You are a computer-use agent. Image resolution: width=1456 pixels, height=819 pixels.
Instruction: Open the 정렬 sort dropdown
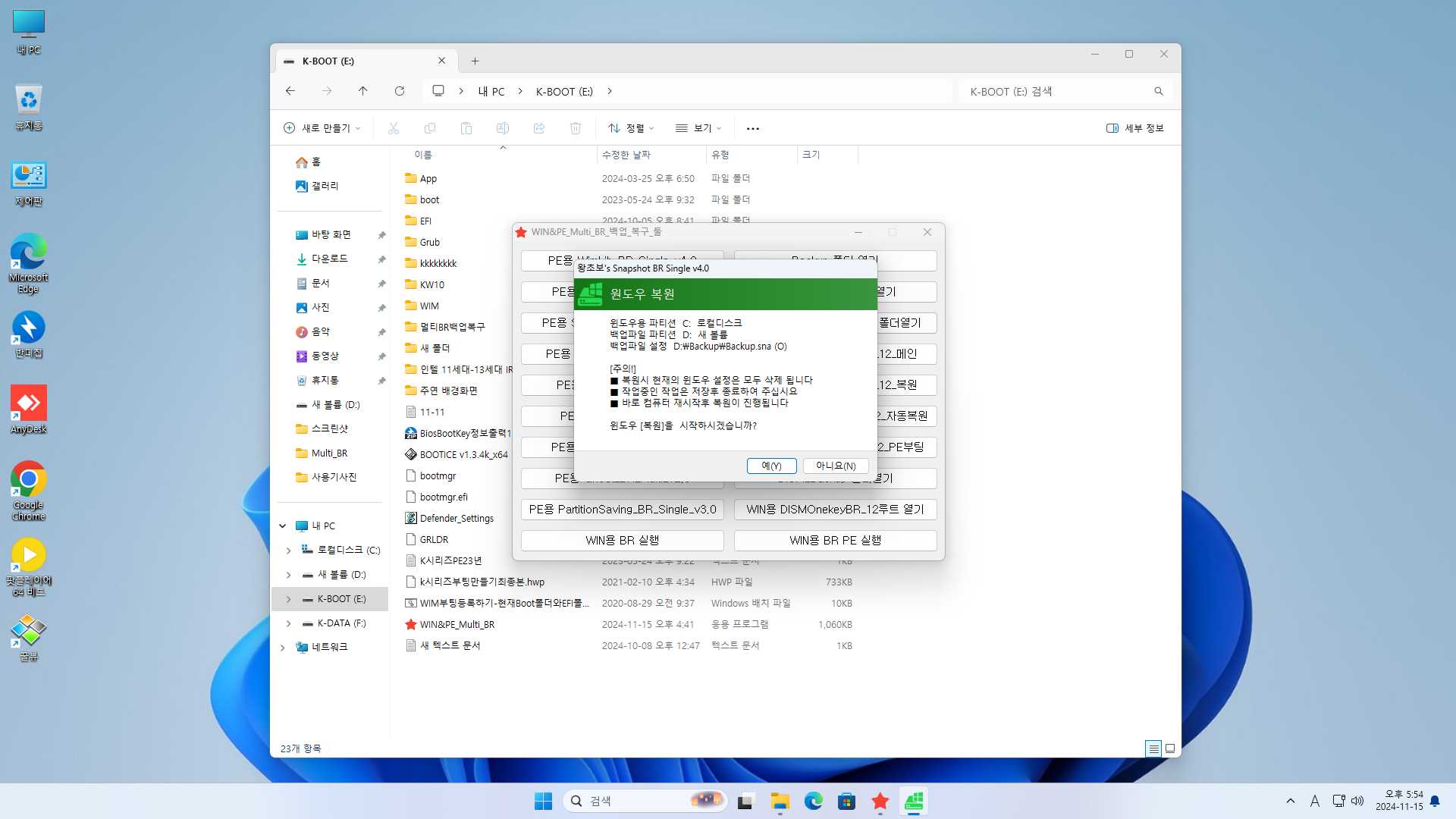tap(631, 128)
